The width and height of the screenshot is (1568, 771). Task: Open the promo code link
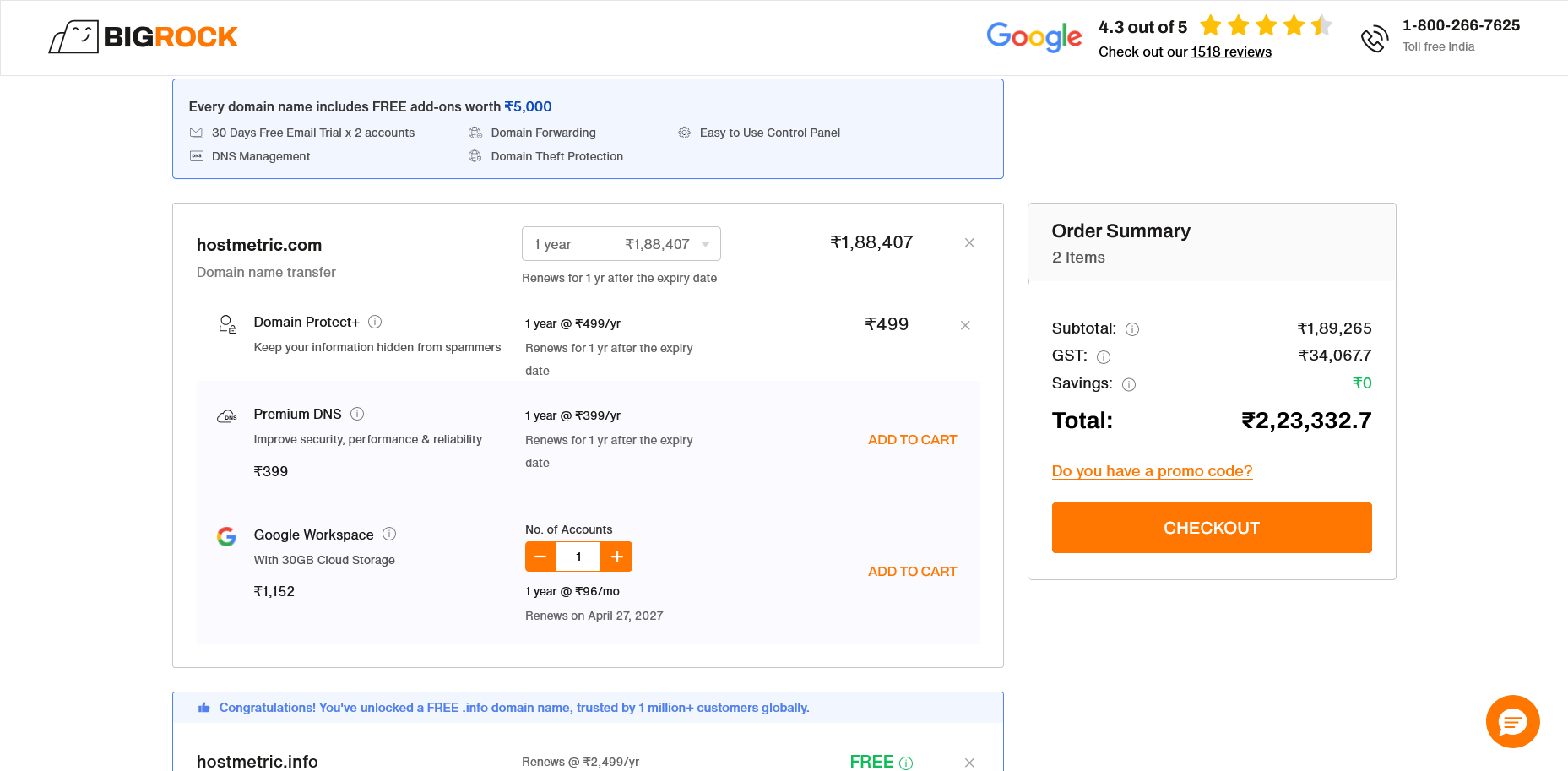(1152, 471)
